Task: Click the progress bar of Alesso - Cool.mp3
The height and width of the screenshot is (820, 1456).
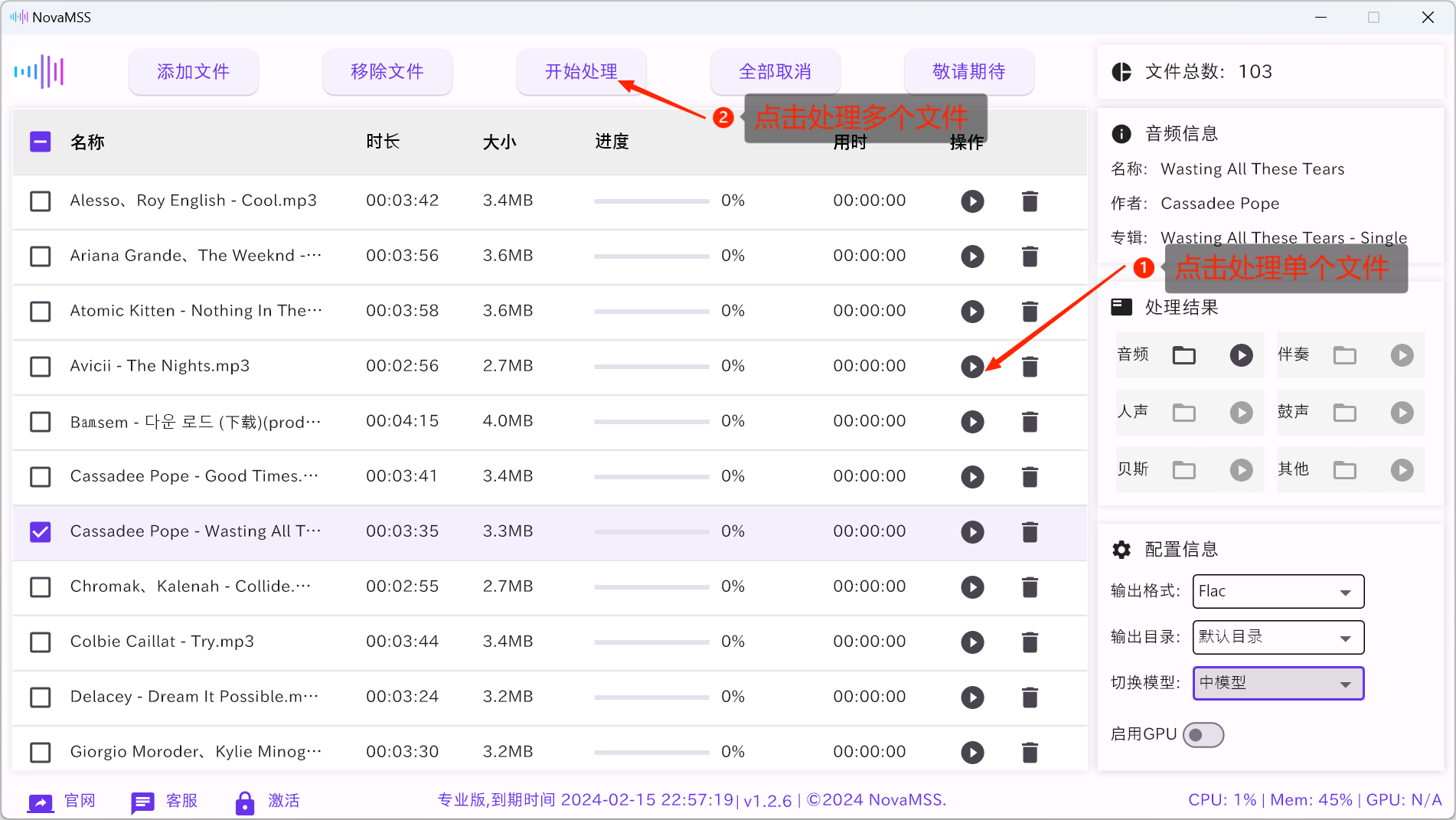Action: click(x=651, y=201)
